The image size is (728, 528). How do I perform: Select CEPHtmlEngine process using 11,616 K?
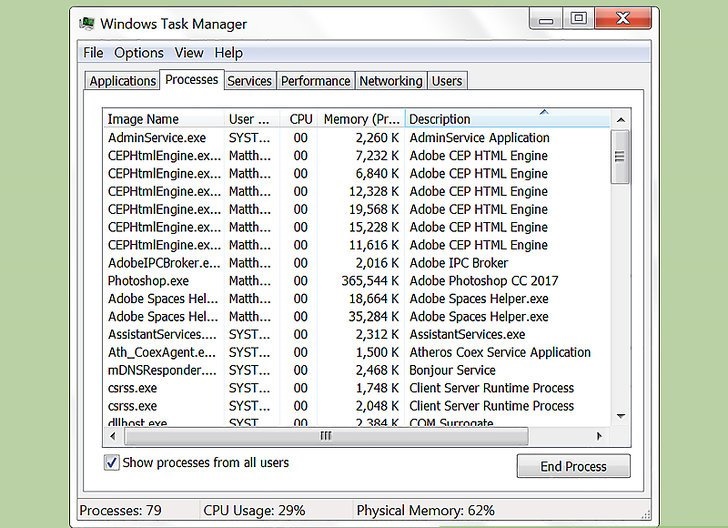[357, 245]
